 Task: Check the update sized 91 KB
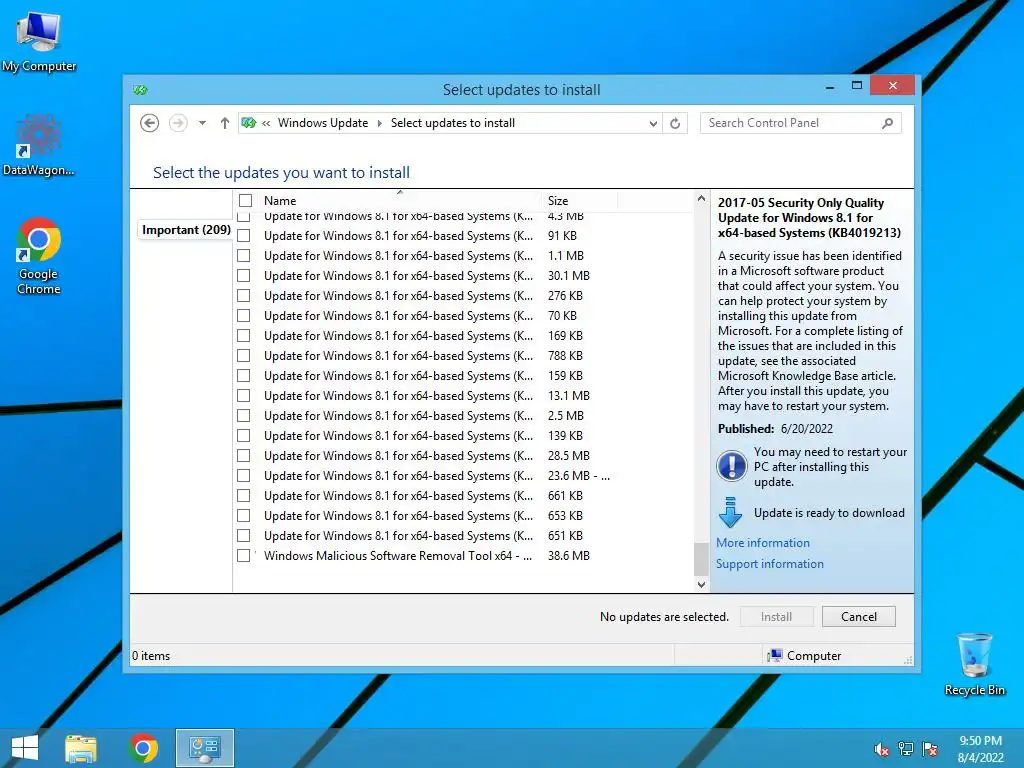[244, 236]
